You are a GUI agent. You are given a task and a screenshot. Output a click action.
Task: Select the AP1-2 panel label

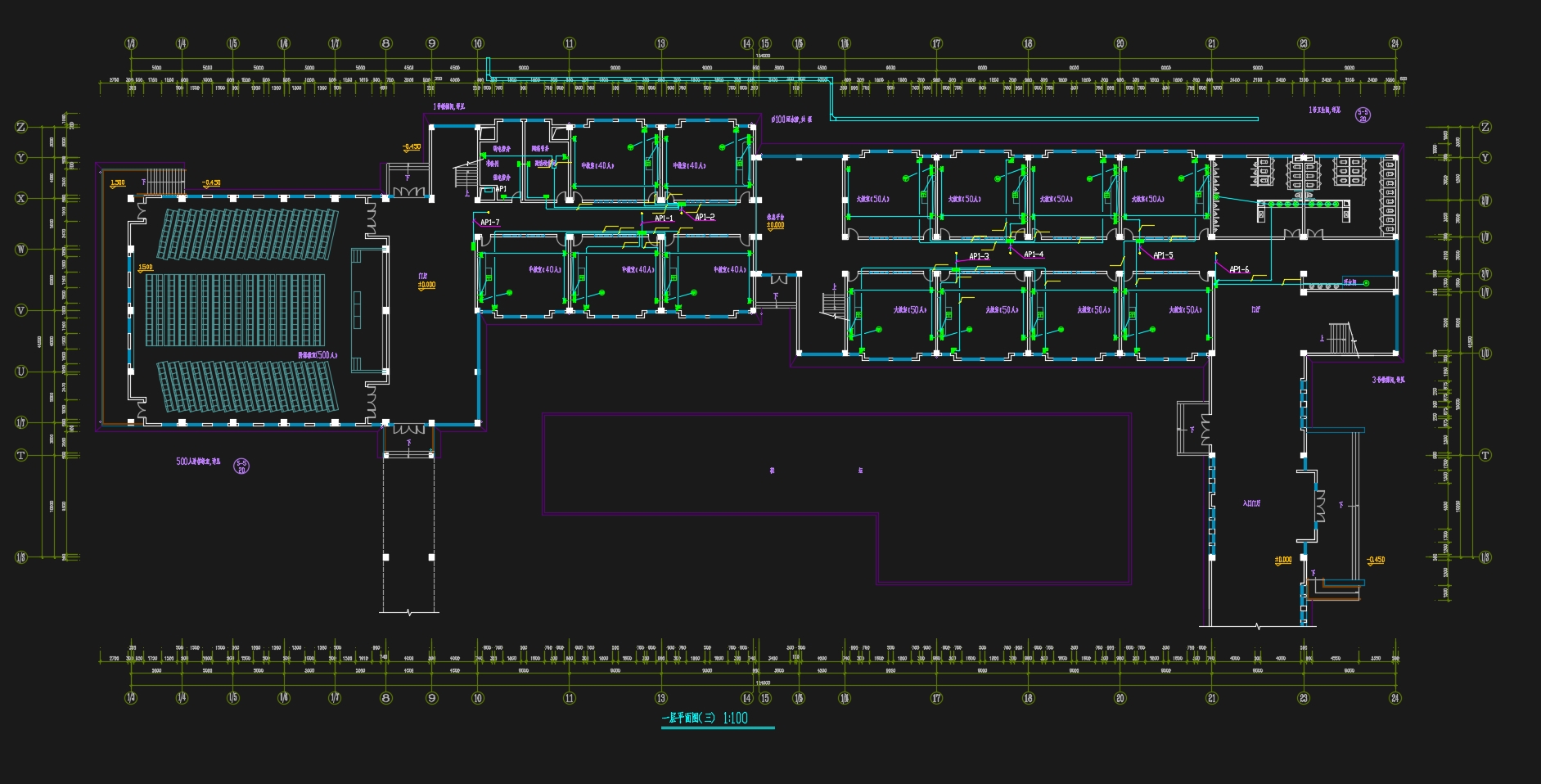[x=705, y=217]
